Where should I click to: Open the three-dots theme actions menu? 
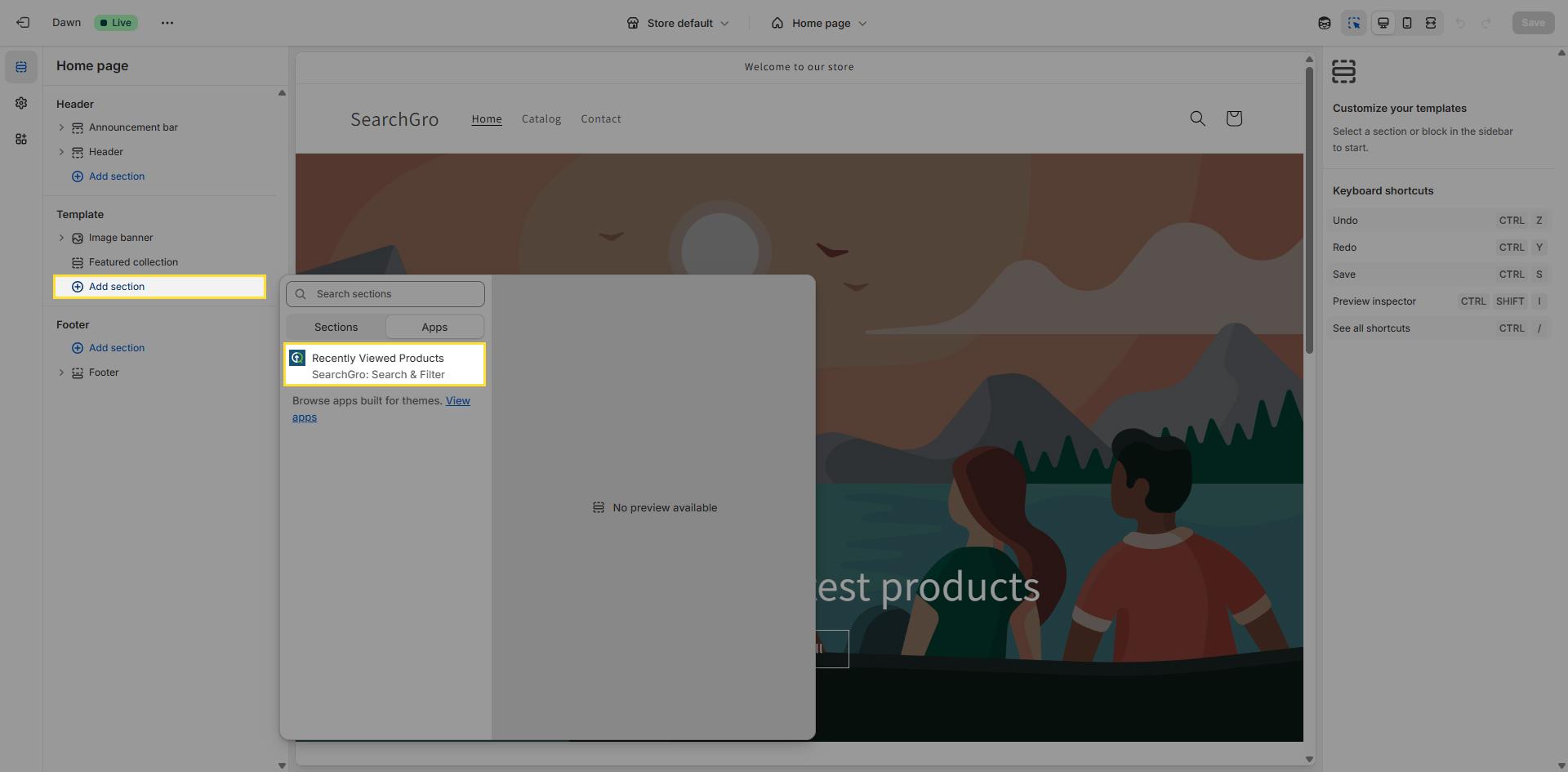167,23
